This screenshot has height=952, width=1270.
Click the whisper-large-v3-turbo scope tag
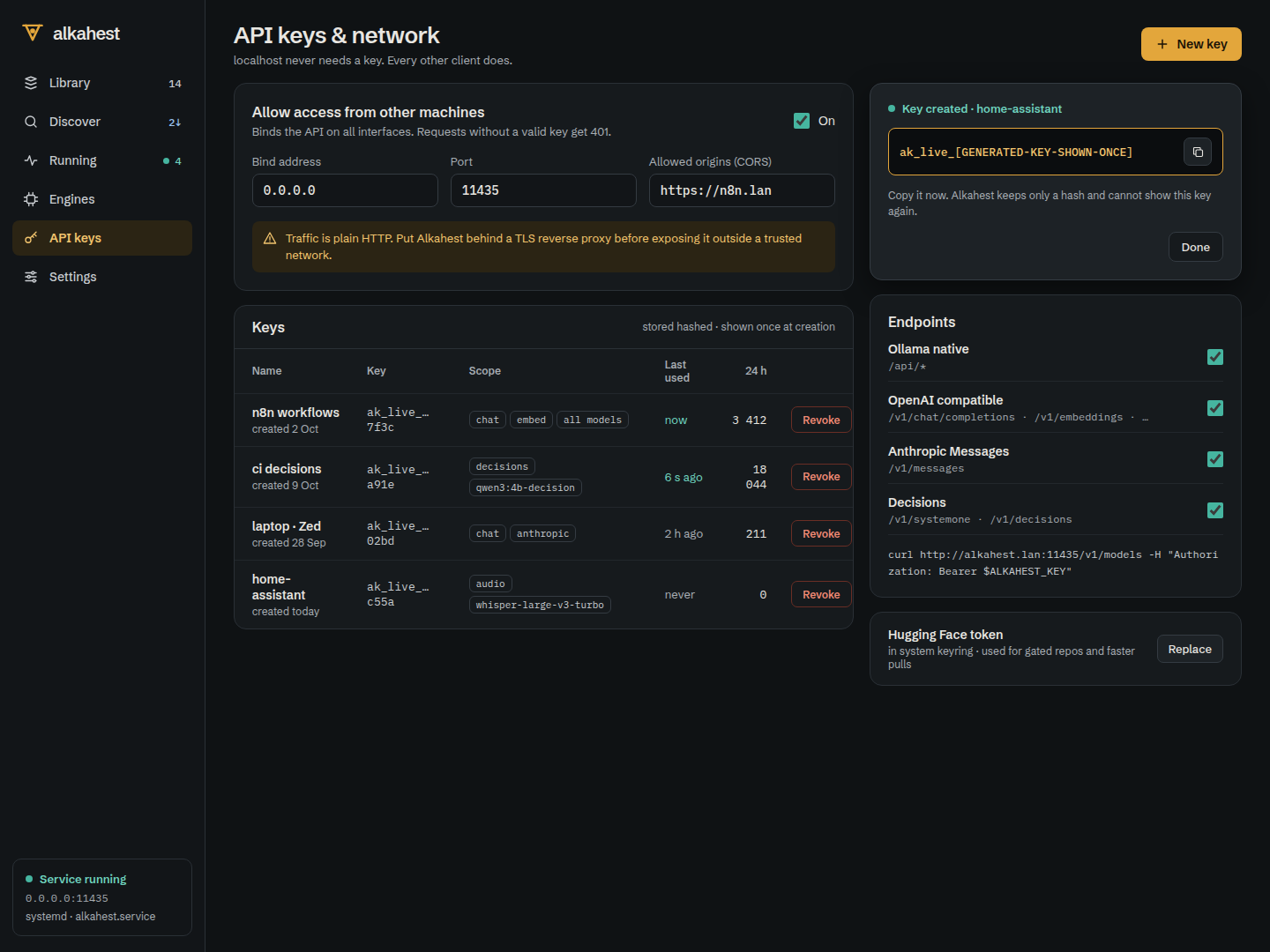(x=540, y=605)
